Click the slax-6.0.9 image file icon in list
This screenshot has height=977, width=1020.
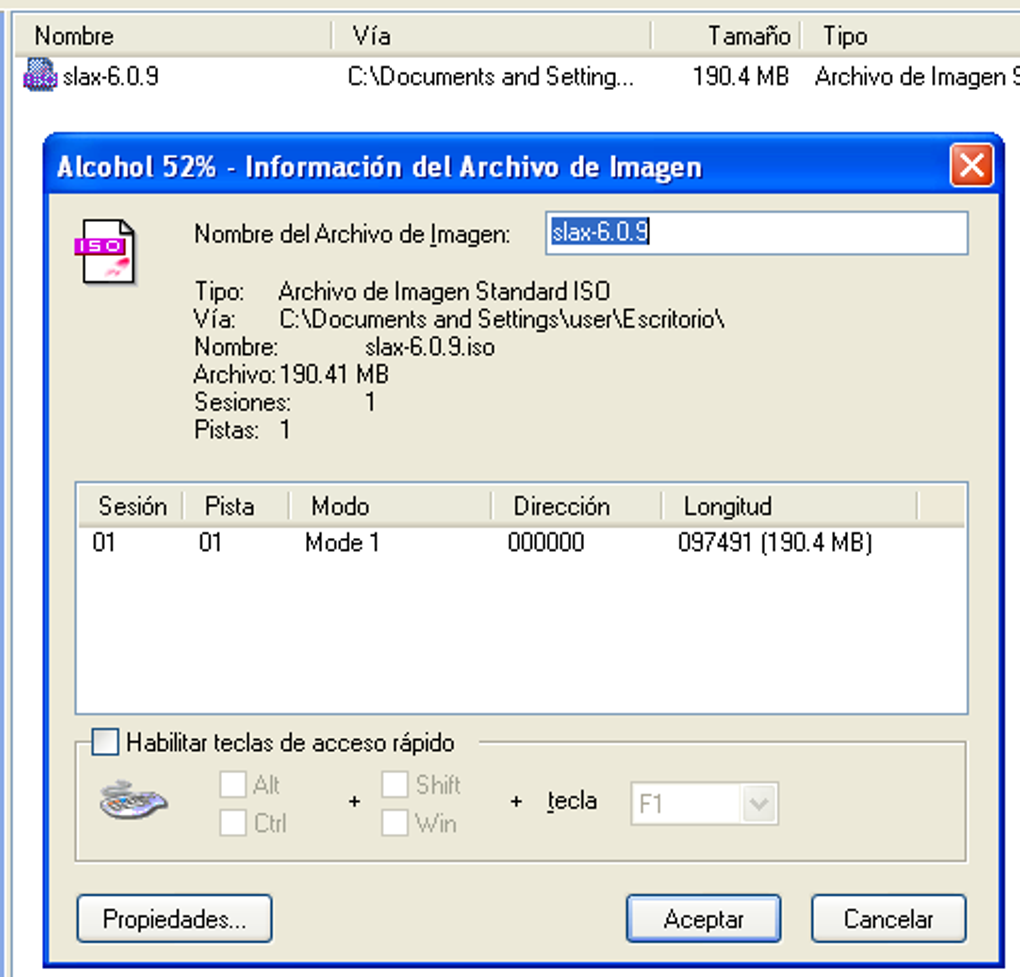(x=40, y=75)
